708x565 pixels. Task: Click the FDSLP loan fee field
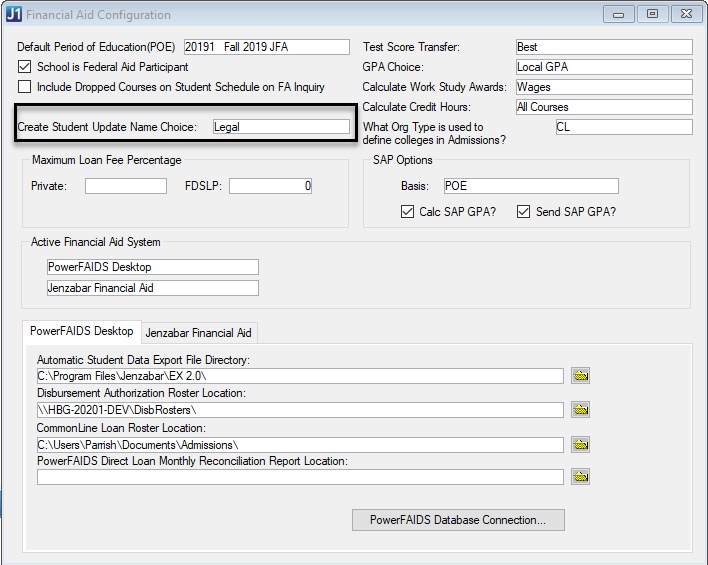pyautogui.click(x=271, y=186)
